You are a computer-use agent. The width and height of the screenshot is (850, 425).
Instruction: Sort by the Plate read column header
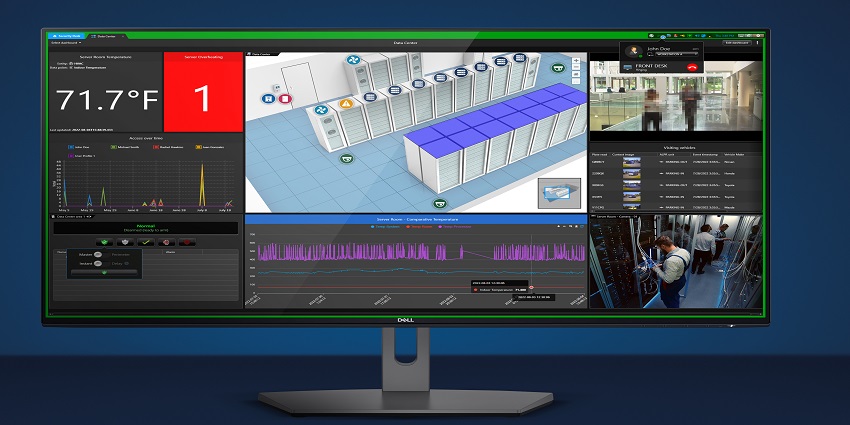coord(599,154)
